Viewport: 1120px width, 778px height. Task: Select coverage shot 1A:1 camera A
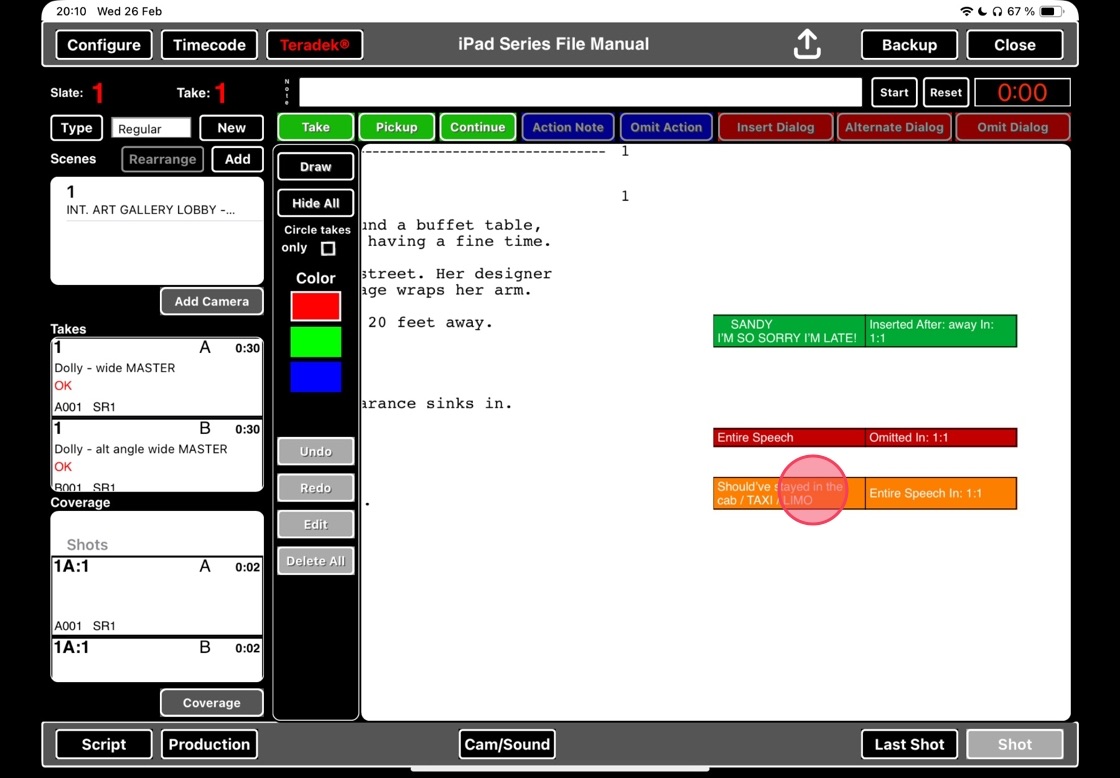pyautogui.click(x=157, y=596)
